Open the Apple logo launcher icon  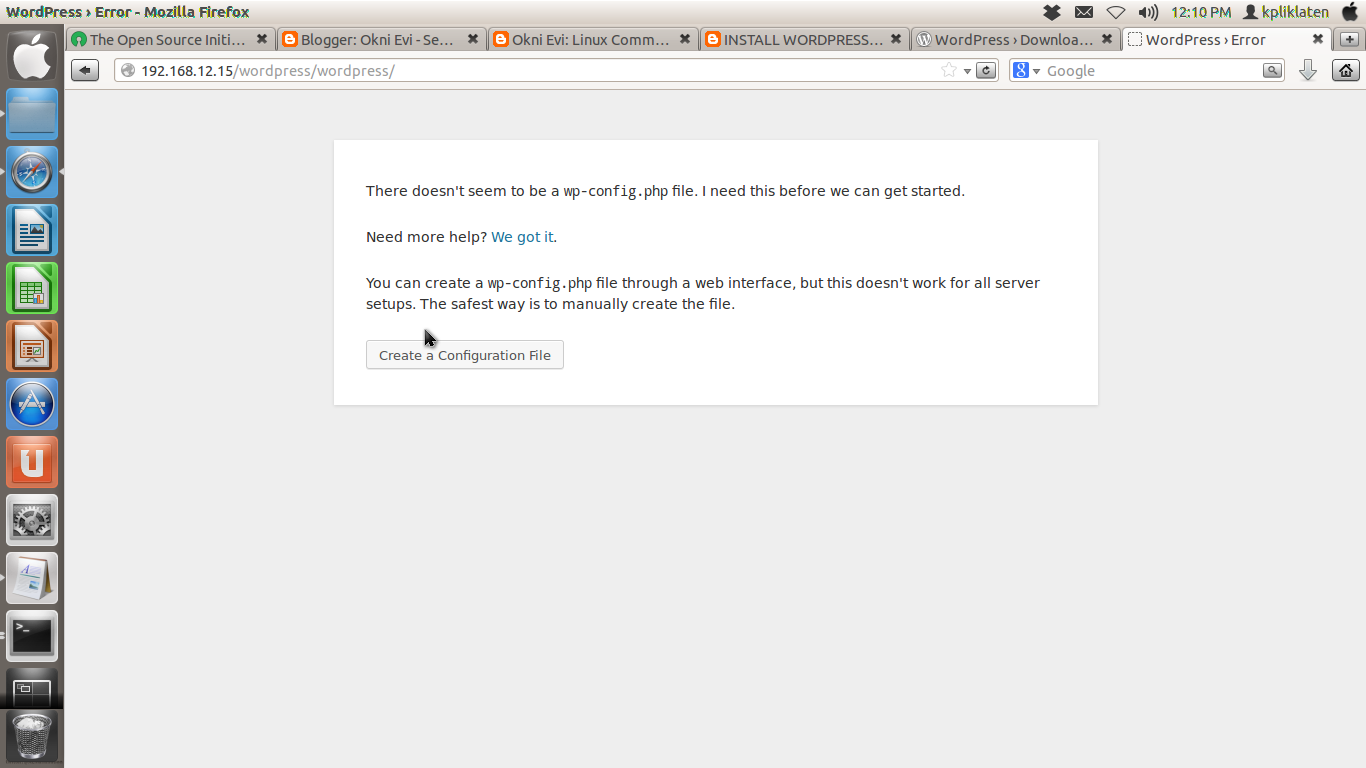[x=33, y=55]
